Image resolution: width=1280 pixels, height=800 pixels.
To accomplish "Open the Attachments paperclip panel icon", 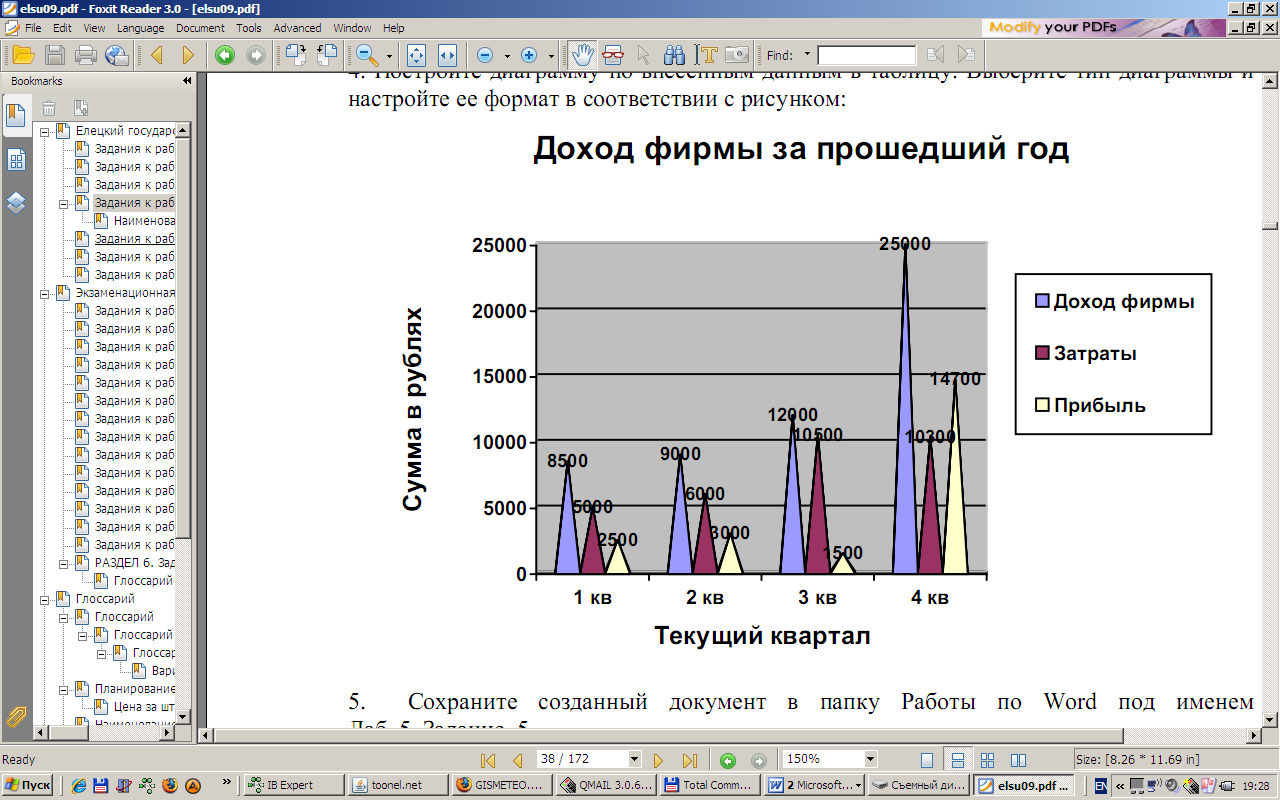I will pyautogui.click(x=17, y=716).
